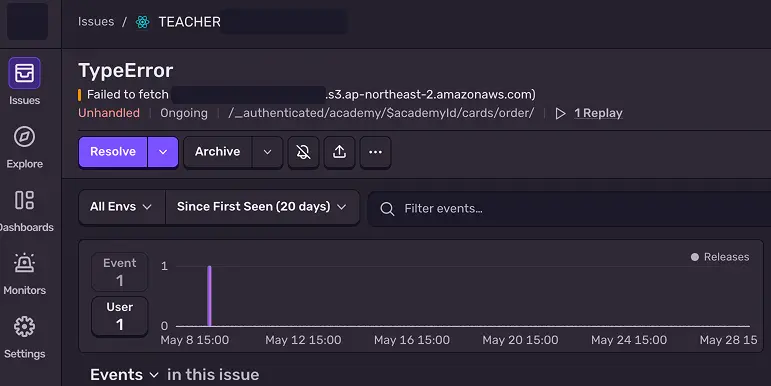This screenshot has width=771, height=386.
Task: Click the Resolve button
Action: [113, 152]
